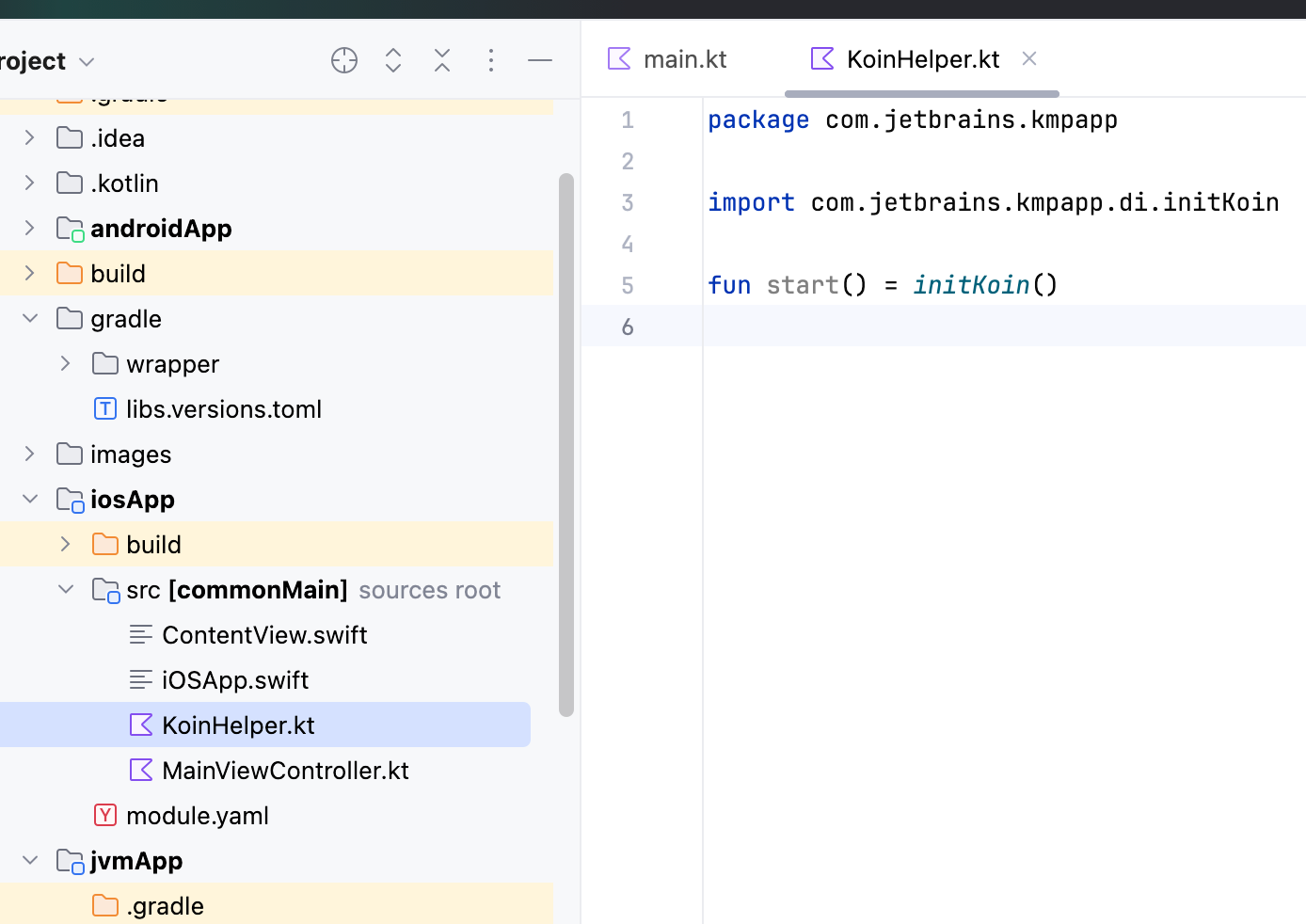
Task: Expand the wrapper folder
Action: pos(66,363)
